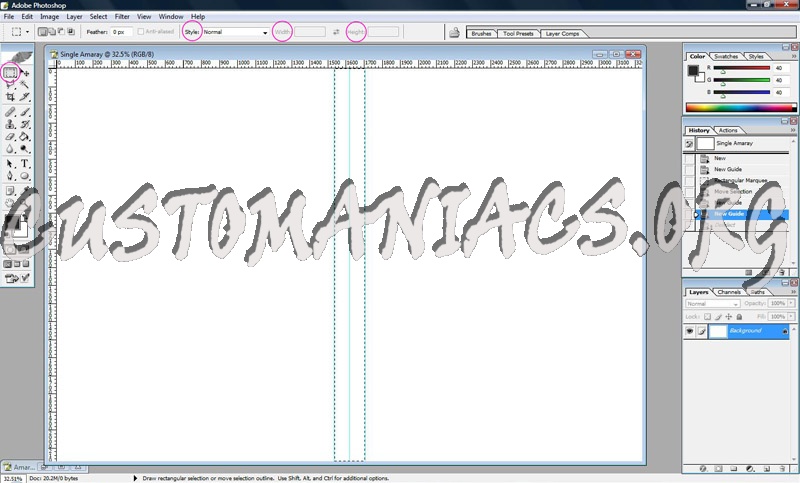
Task: Open History panel flyout menu
Action: tap(793, 130)
